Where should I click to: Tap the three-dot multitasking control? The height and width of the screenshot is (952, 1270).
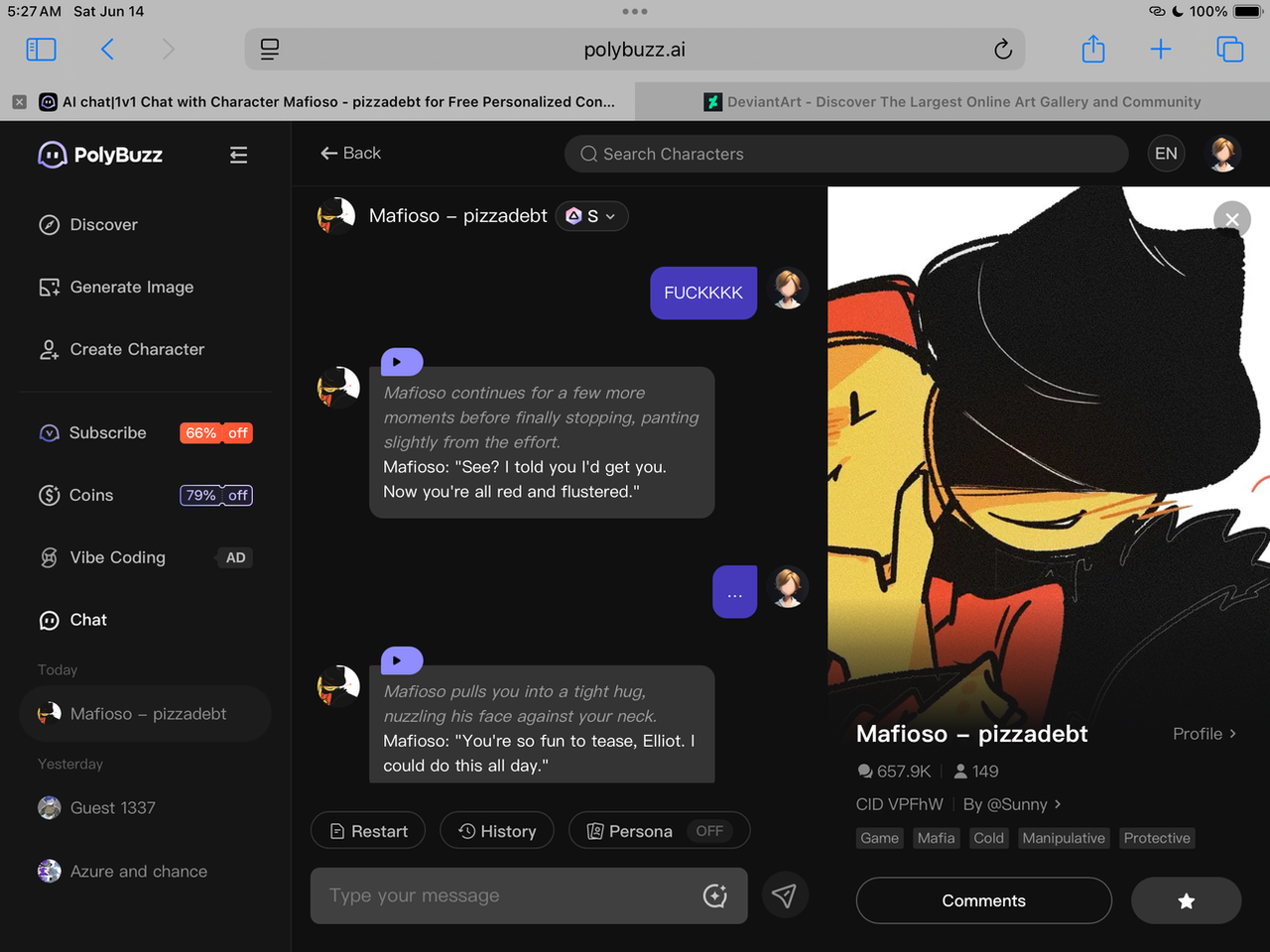click(x=635, y=12)
